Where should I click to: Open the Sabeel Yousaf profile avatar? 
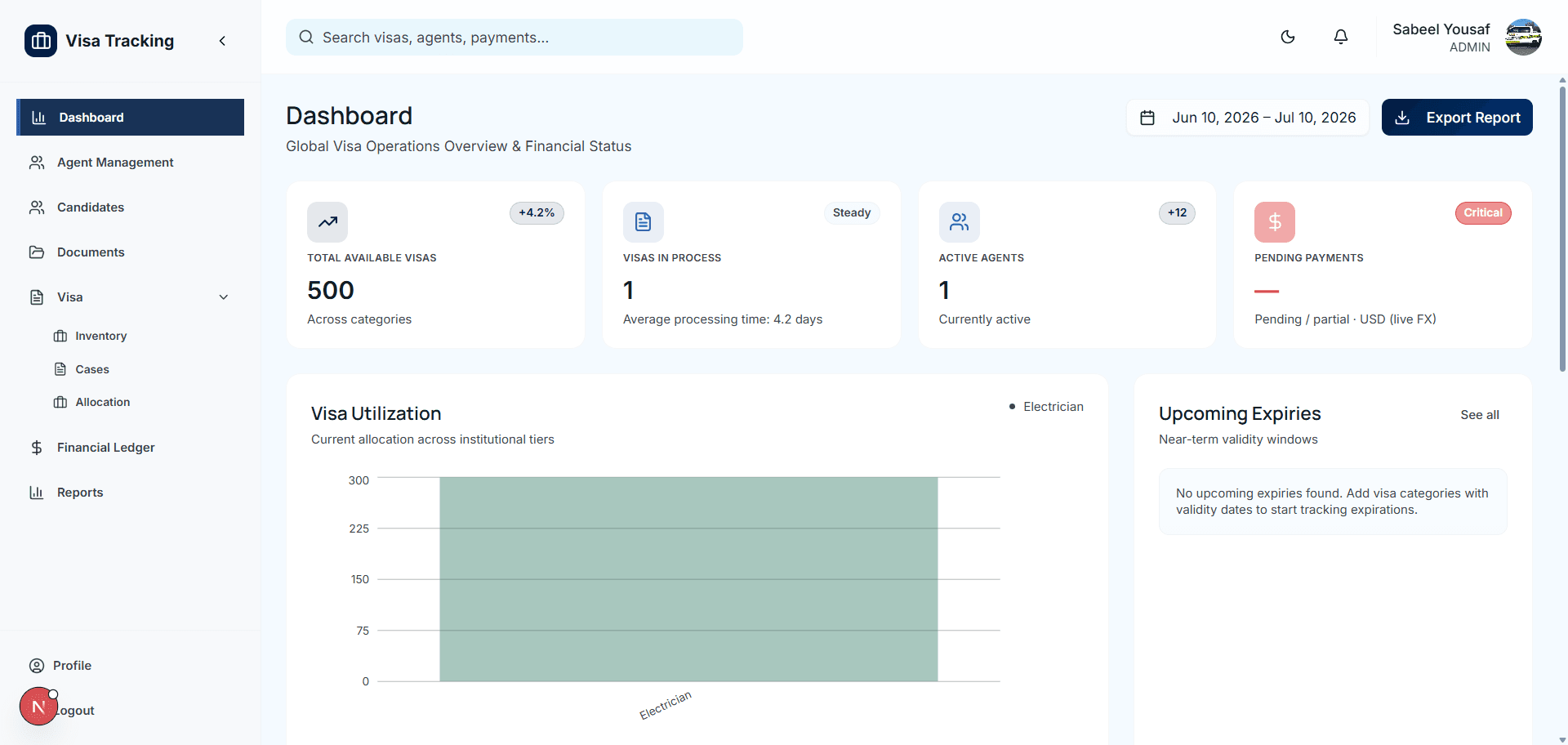(1523, 37)
